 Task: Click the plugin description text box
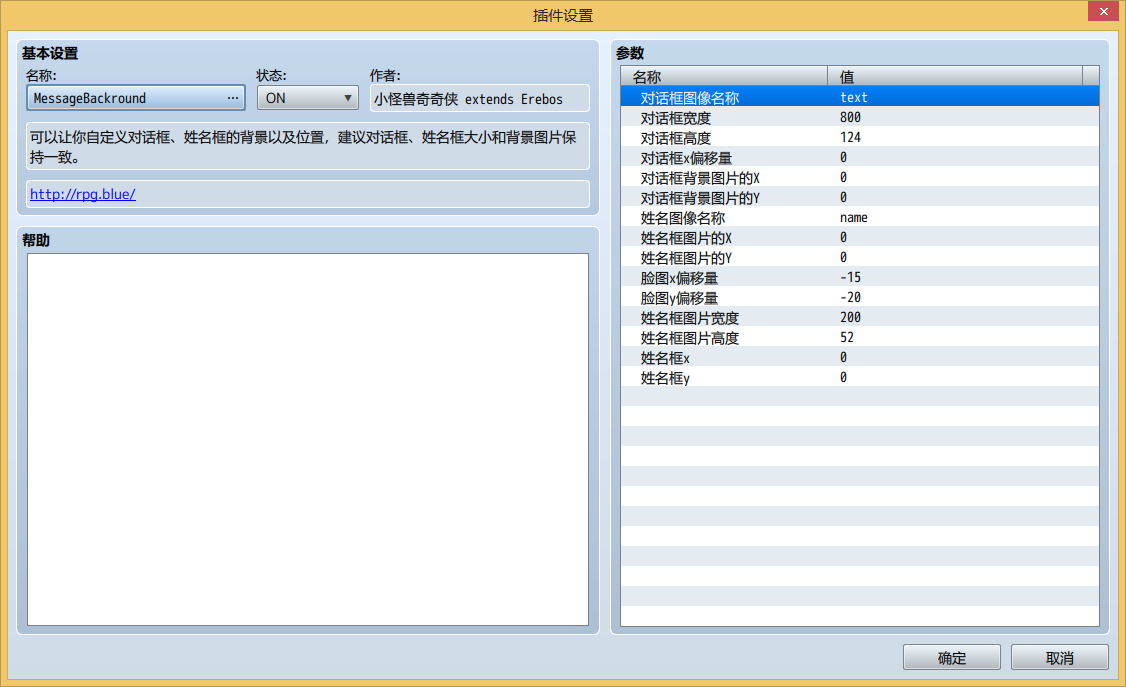(307, 146)
